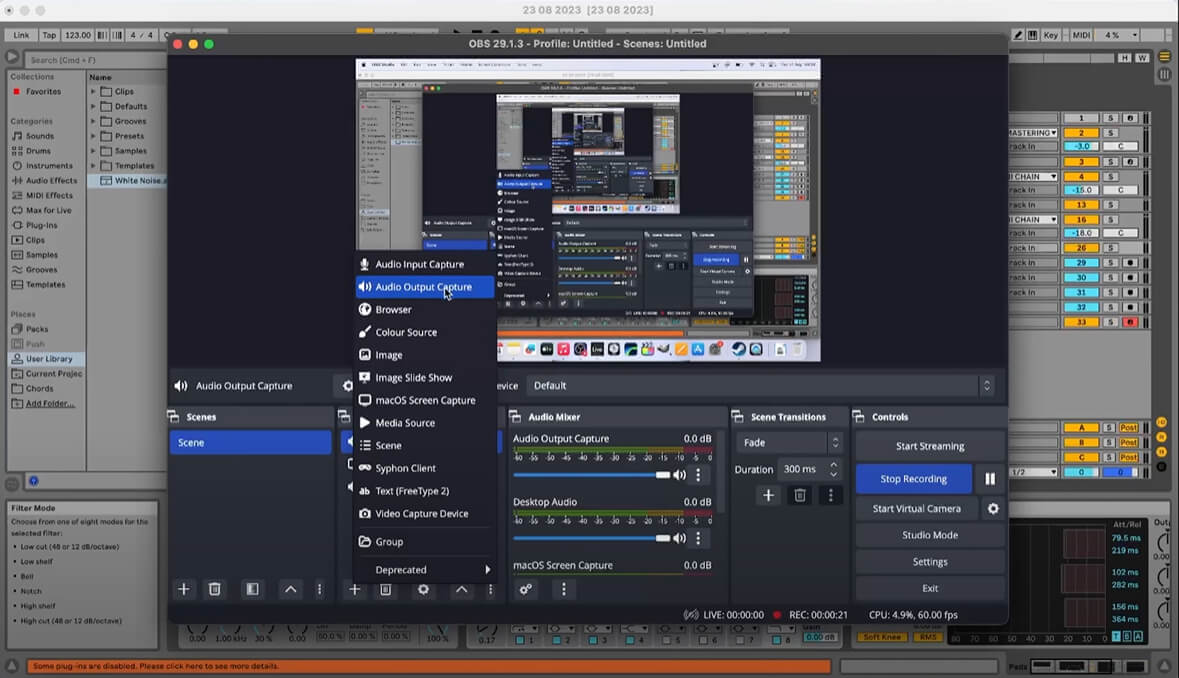This screenshot has height=678, width=1179.
Task: Click the disabled plug-ins warning bar
Action: 429,666
